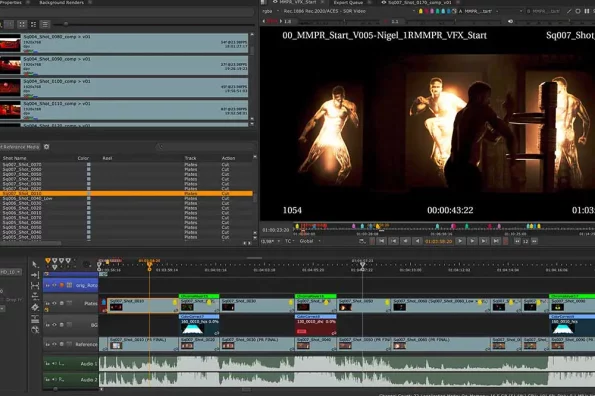Image resolution: width=595 pixels, height=396 pixels.
Task: Mute the Audio 1 track speaker
Action: click(54, 363)
